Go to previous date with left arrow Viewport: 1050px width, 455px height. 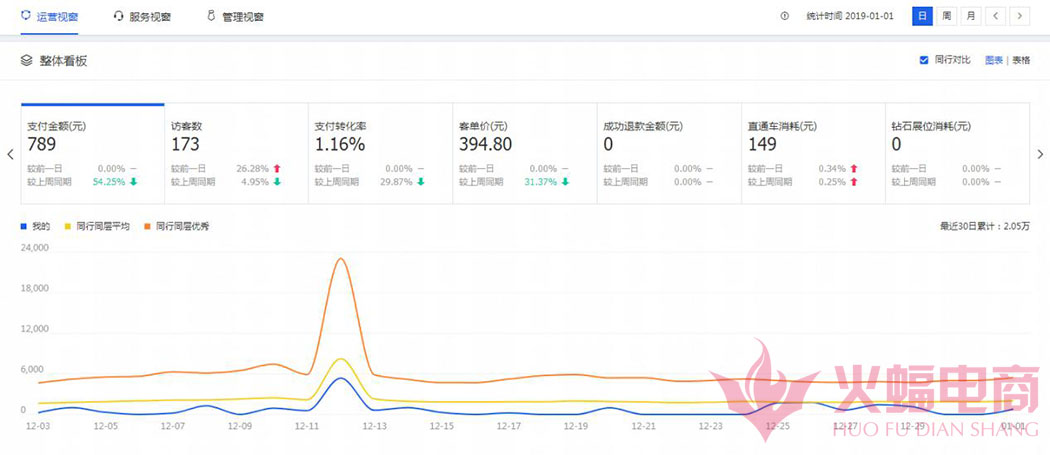pyautogui.click(x=995, y=16)
